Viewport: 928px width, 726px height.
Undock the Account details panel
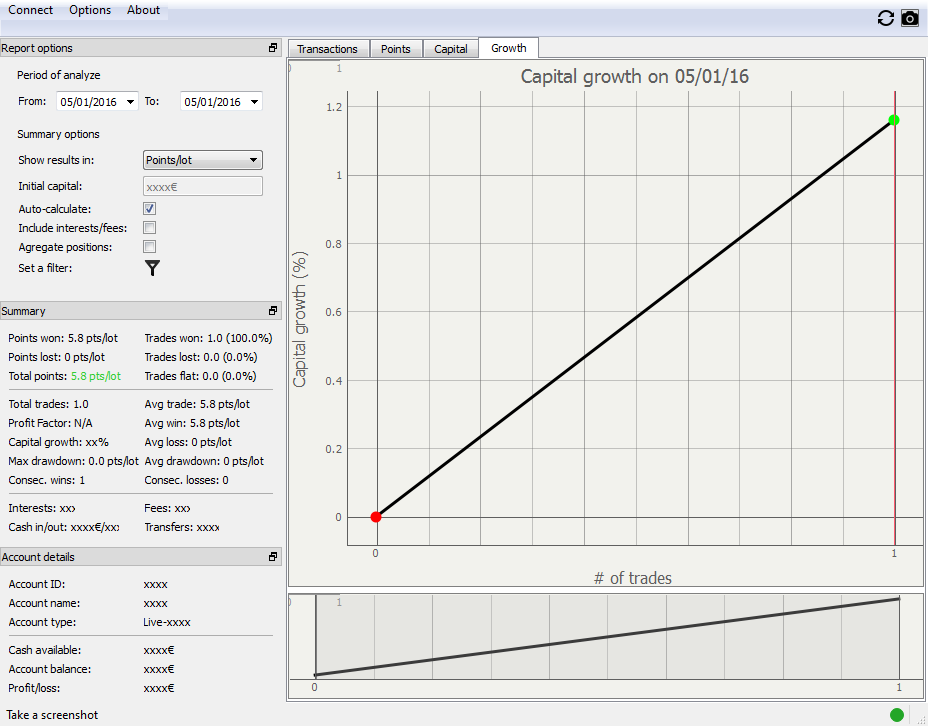[273, 557]
